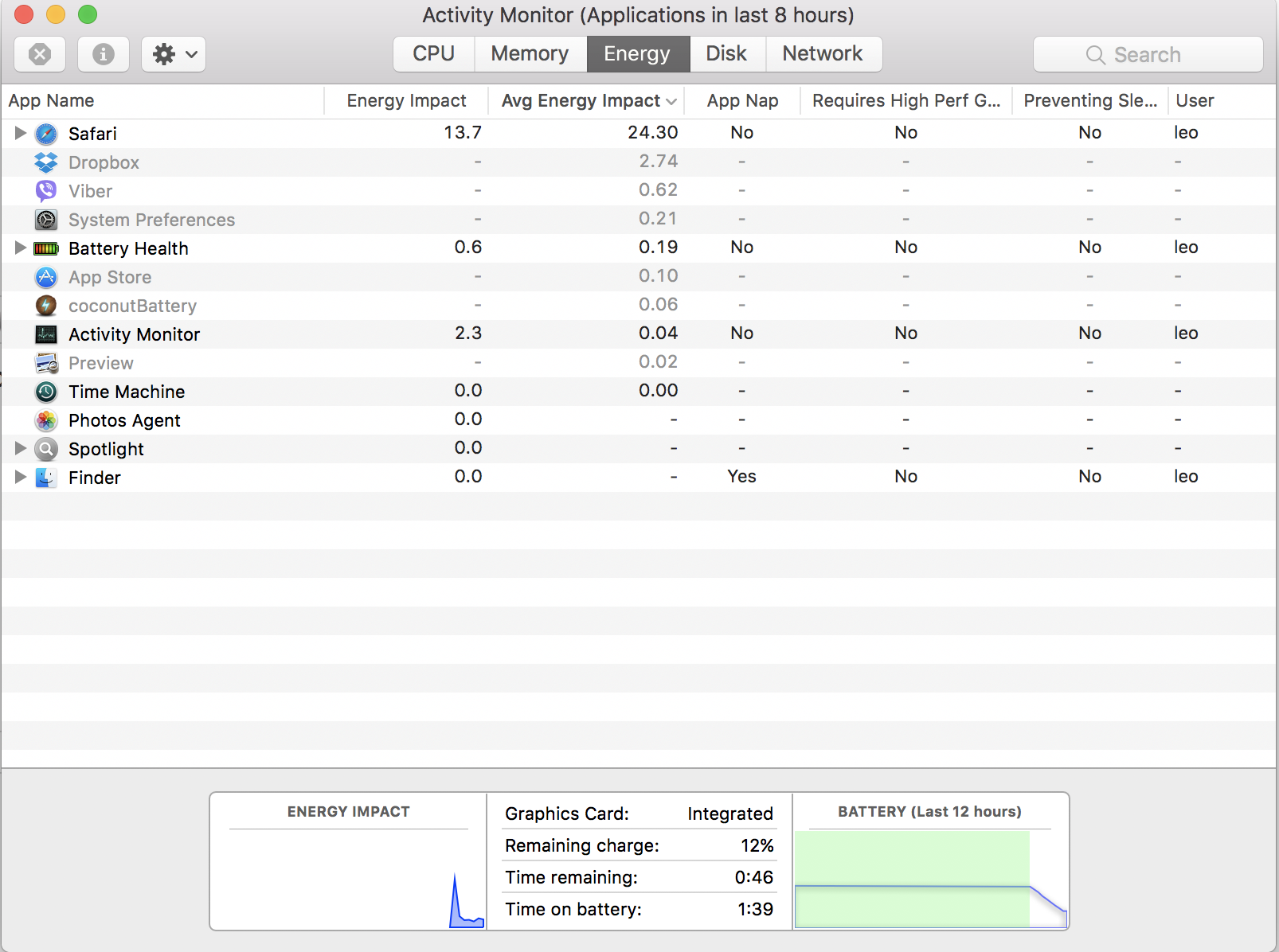
Task: Select the System Preferences row name
Action: point(151,220)
